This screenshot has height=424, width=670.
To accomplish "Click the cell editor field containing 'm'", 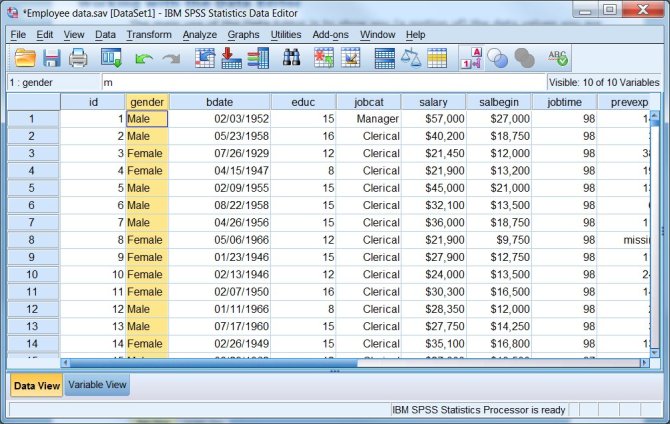I will (x=324, y=82).
